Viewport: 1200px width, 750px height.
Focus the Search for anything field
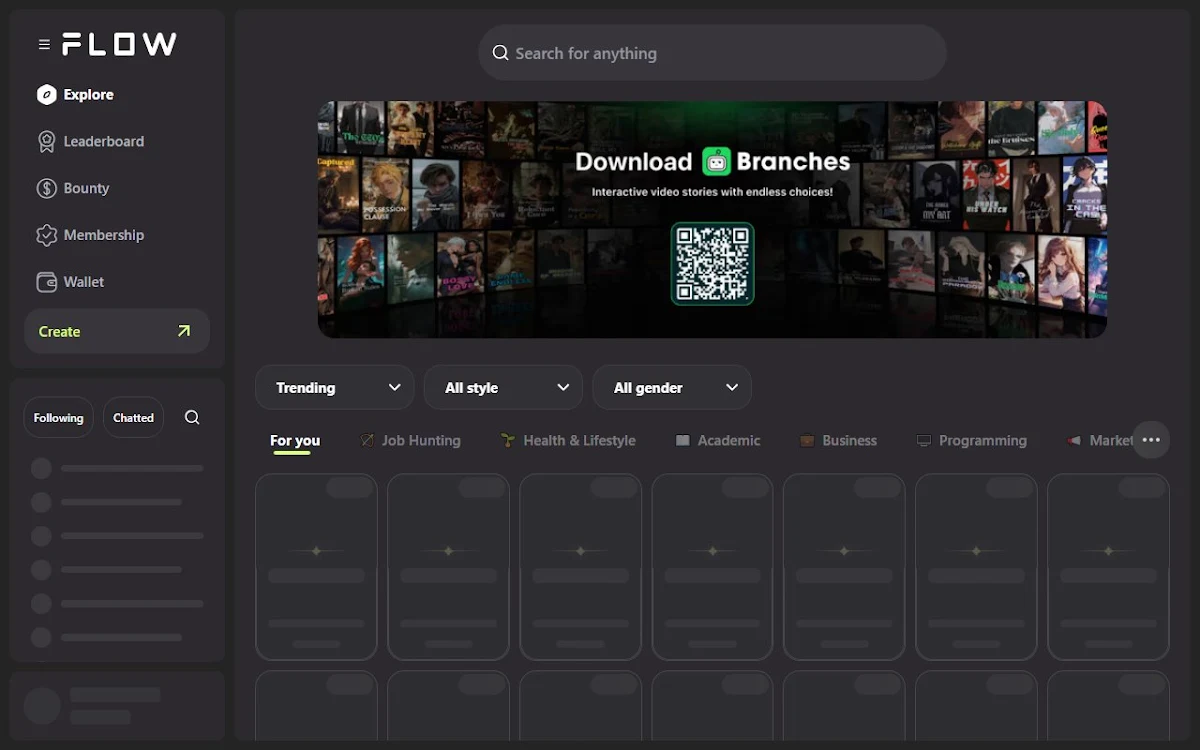tap(713, 53)
